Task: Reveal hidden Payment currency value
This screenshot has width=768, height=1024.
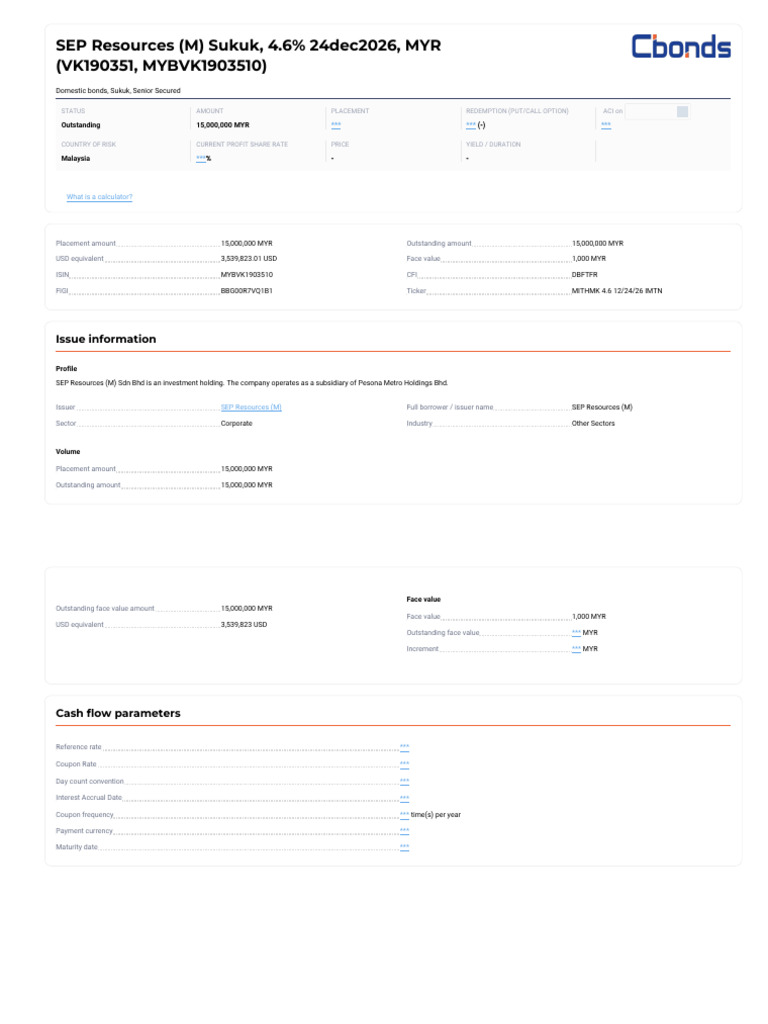Action: click(404, 831)
